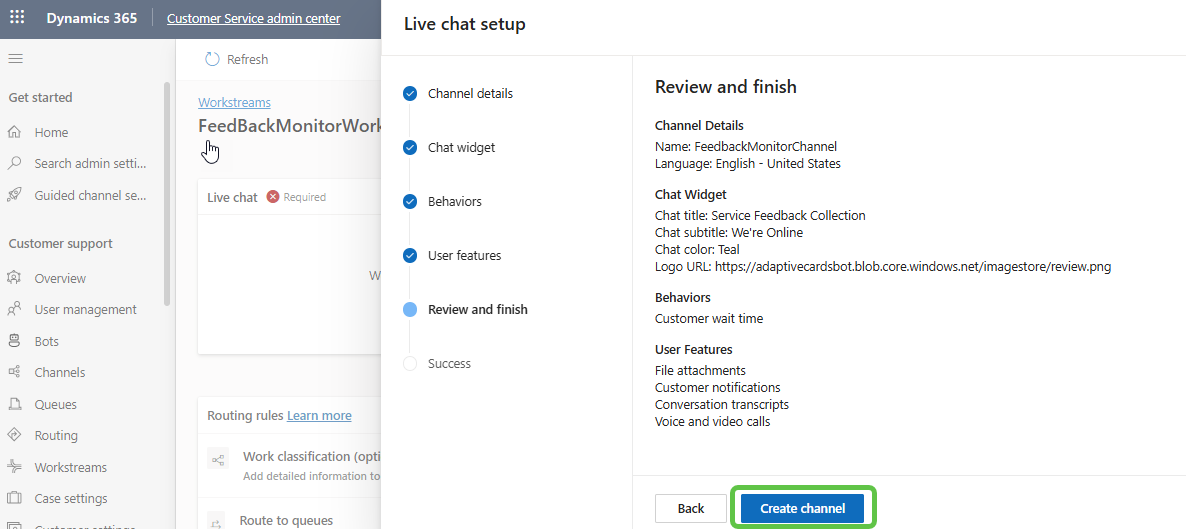Click the Home icon in sidebar
This screenshot has height=529, width=1186.
tap(15, 132)
